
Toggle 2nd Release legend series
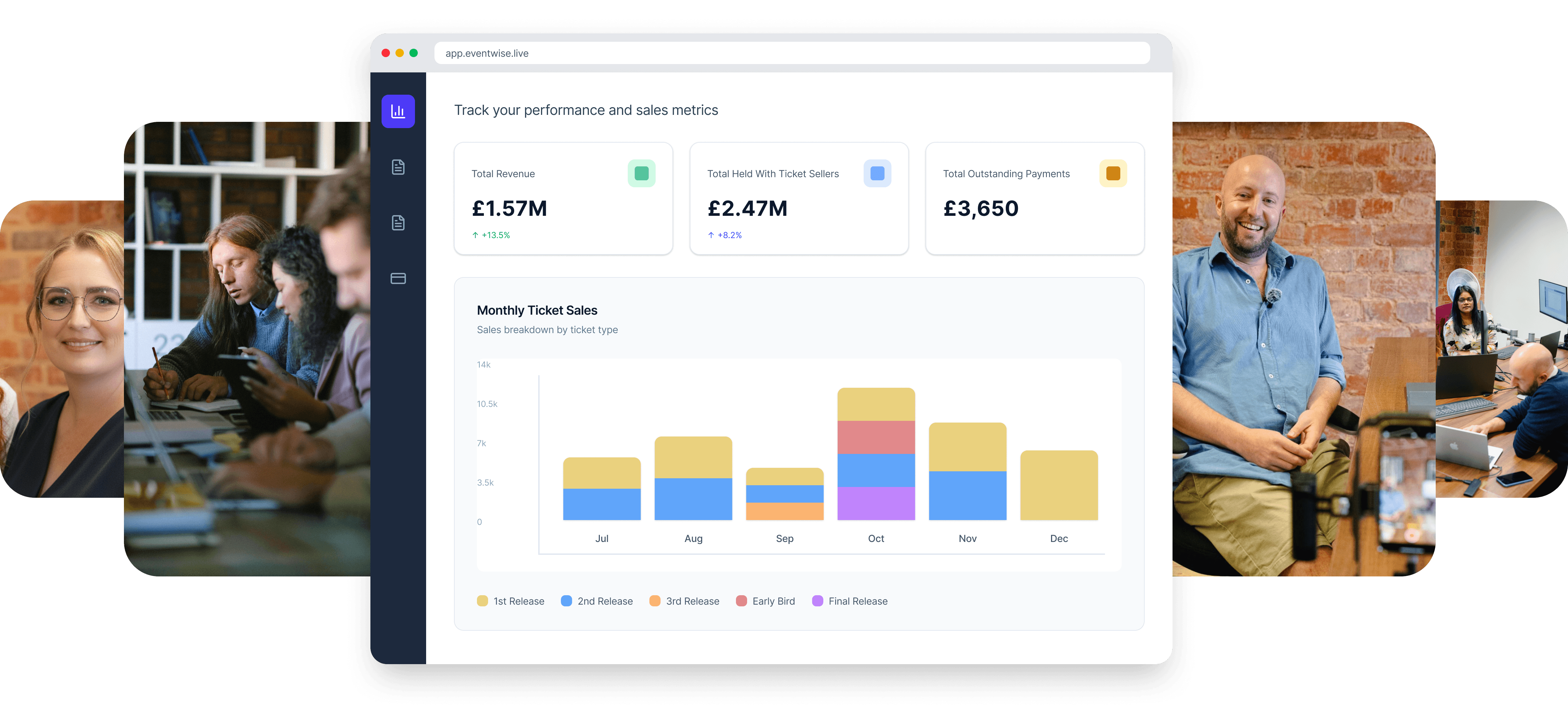(596, 601)
